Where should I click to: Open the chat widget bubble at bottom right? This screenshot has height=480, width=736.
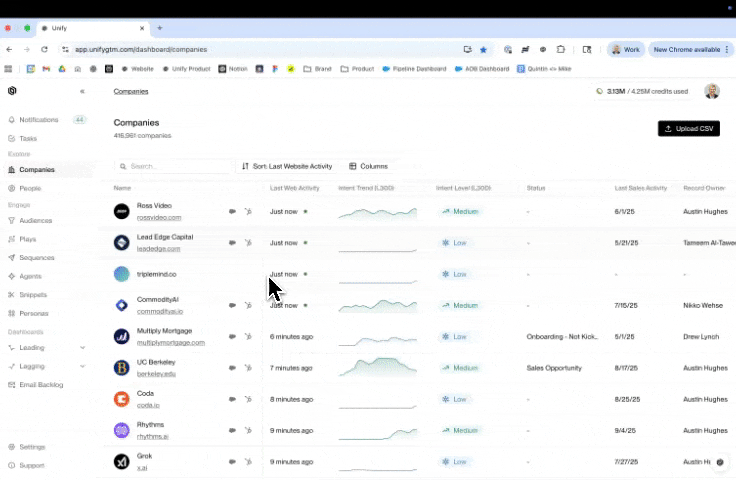(x=720, y=462)
